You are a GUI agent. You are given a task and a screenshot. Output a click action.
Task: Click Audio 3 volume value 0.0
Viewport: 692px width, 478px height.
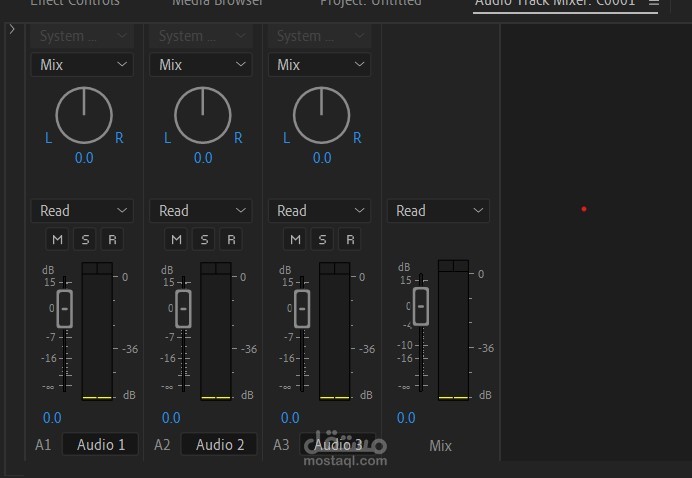[x=290, y=418]
